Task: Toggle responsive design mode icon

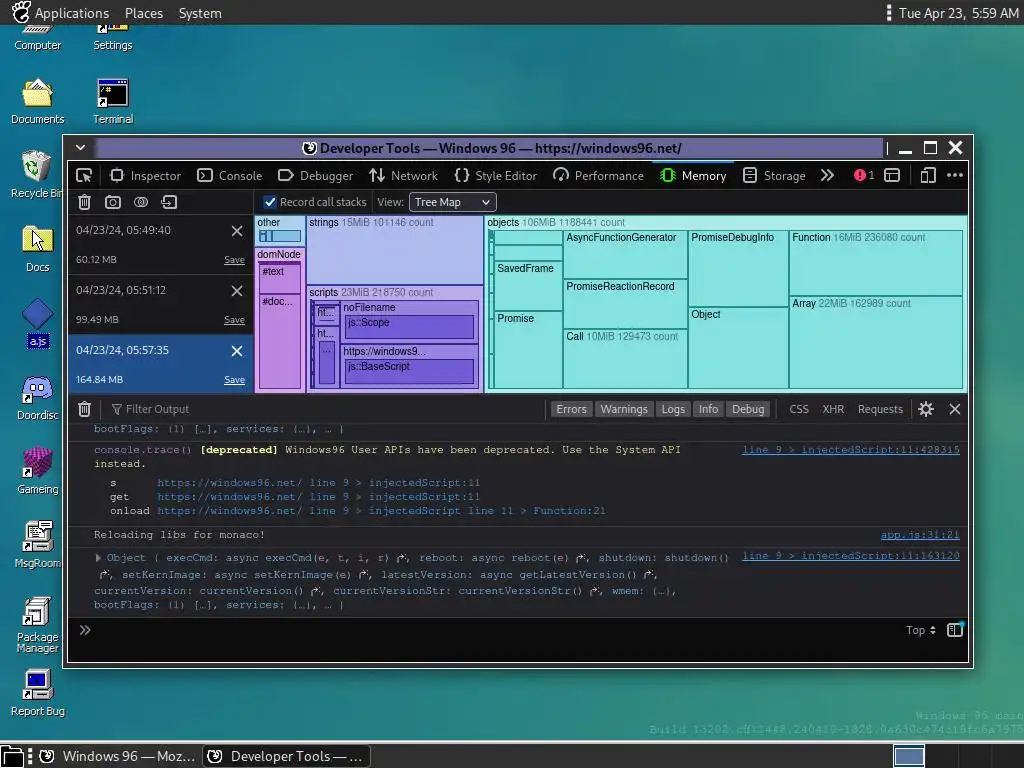Action: [x=928, y=176]
